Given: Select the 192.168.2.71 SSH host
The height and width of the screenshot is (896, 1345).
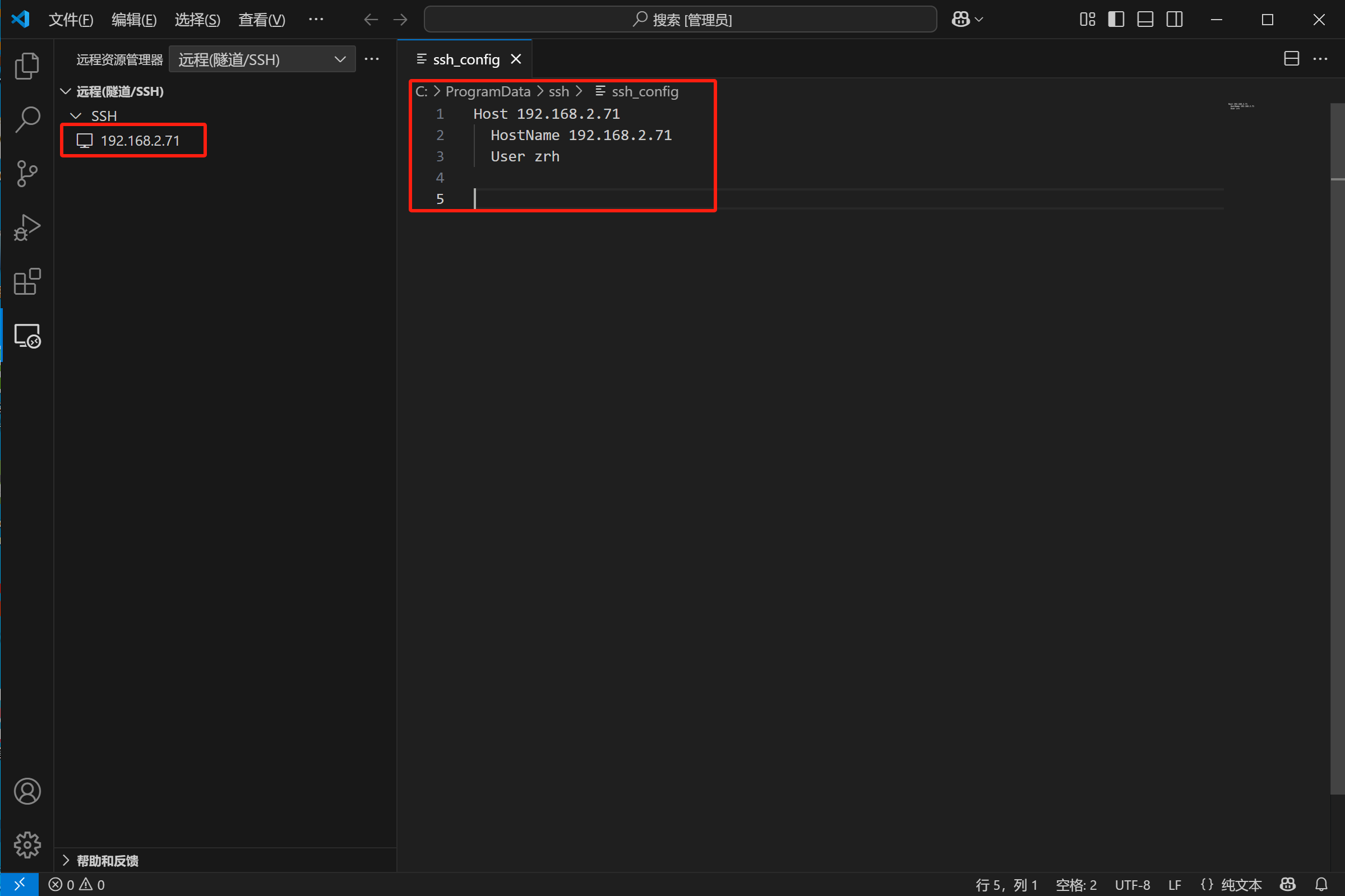Looking at the screenshot, I should 140,141.
